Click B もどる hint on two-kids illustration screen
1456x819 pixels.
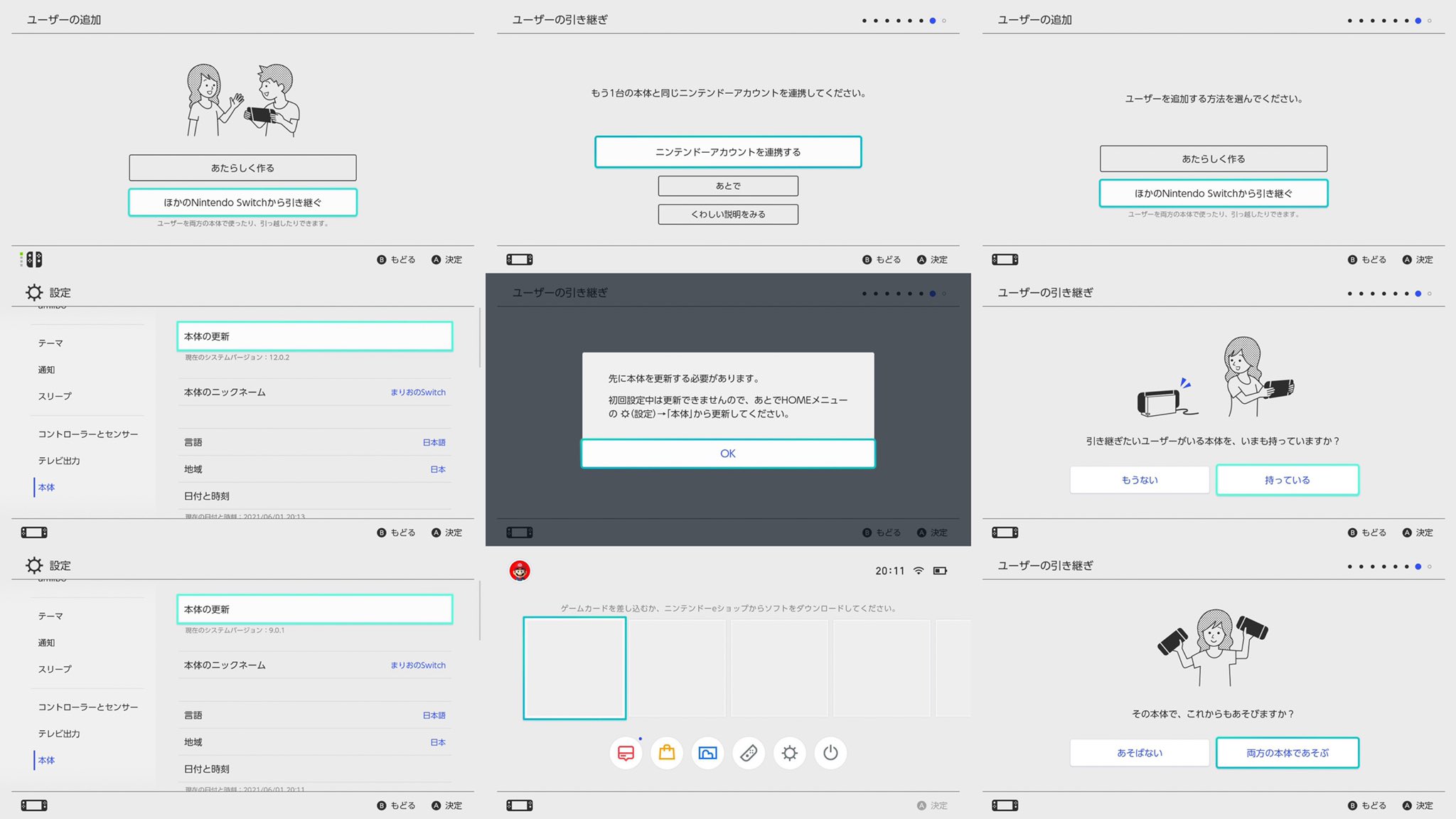[x=396, y=259]
